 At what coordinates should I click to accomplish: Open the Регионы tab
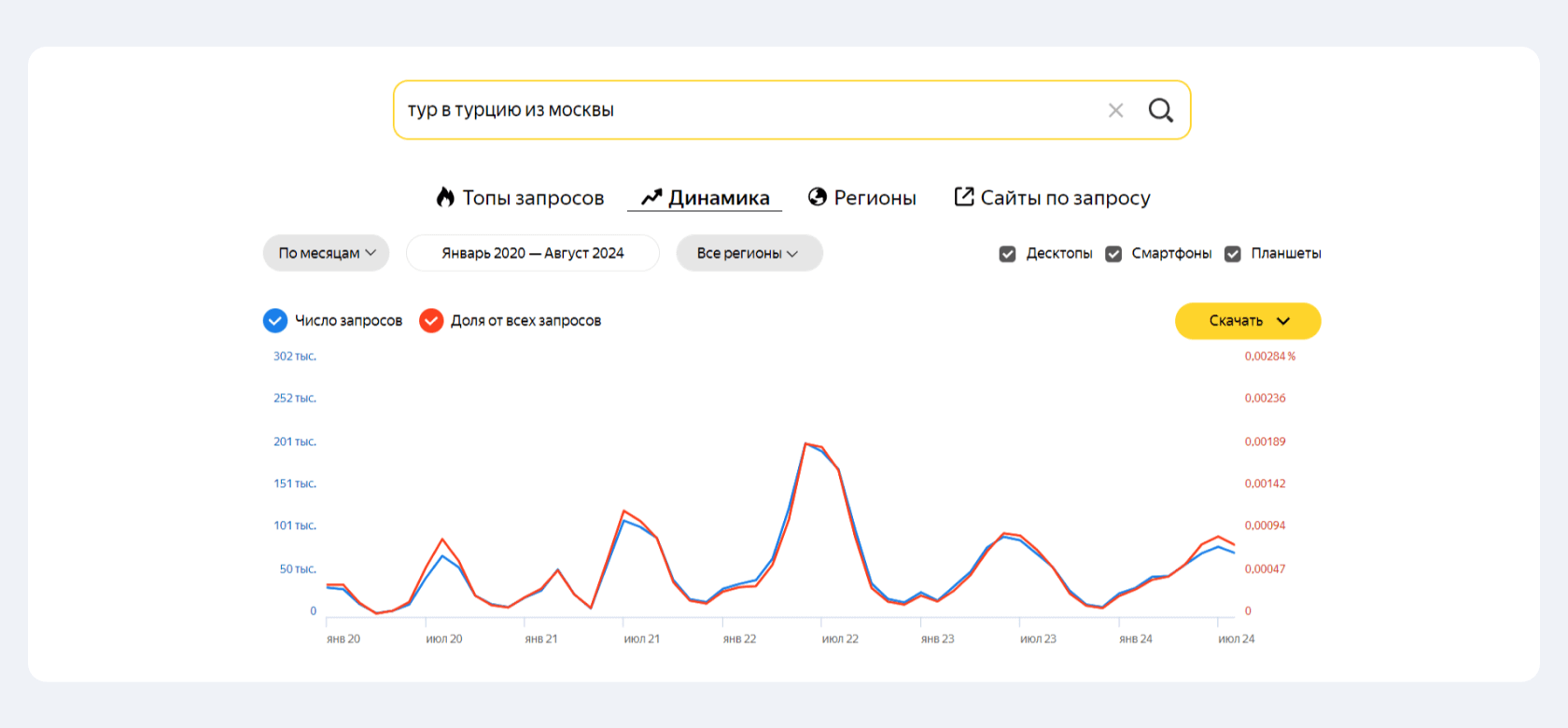875,198
